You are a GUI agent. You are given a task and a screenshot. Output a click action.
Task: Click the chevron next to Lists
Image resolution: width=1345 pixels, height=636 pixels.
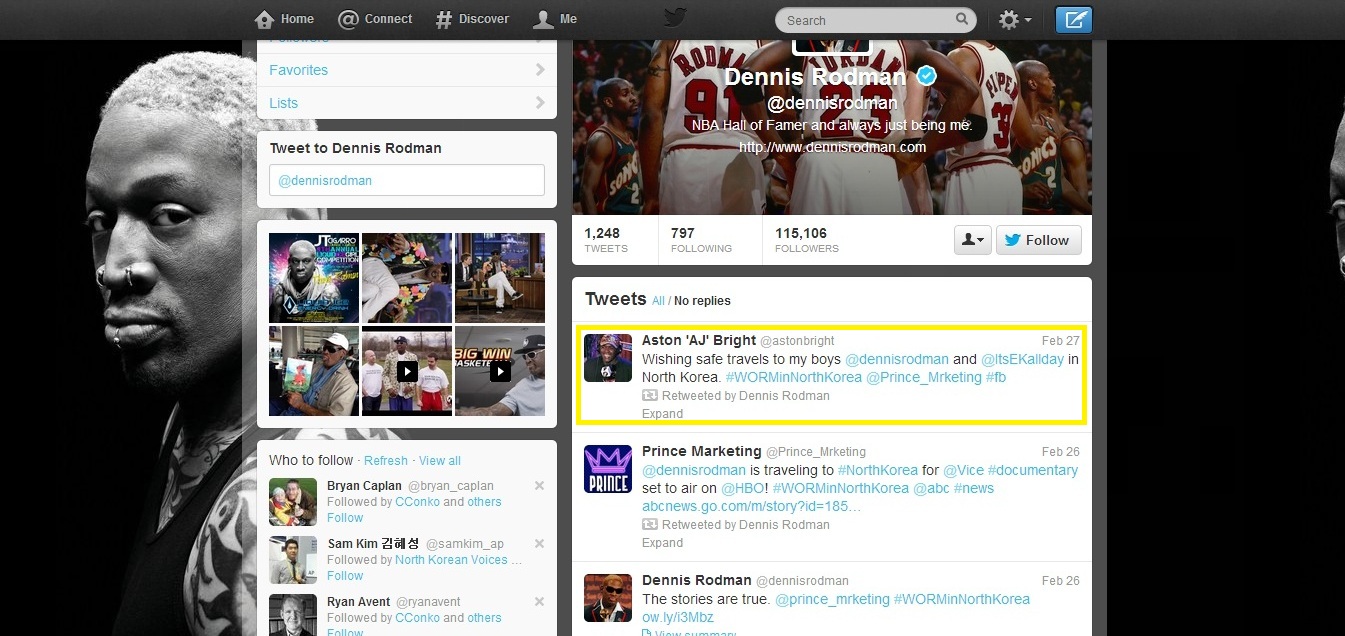[540, 103]
